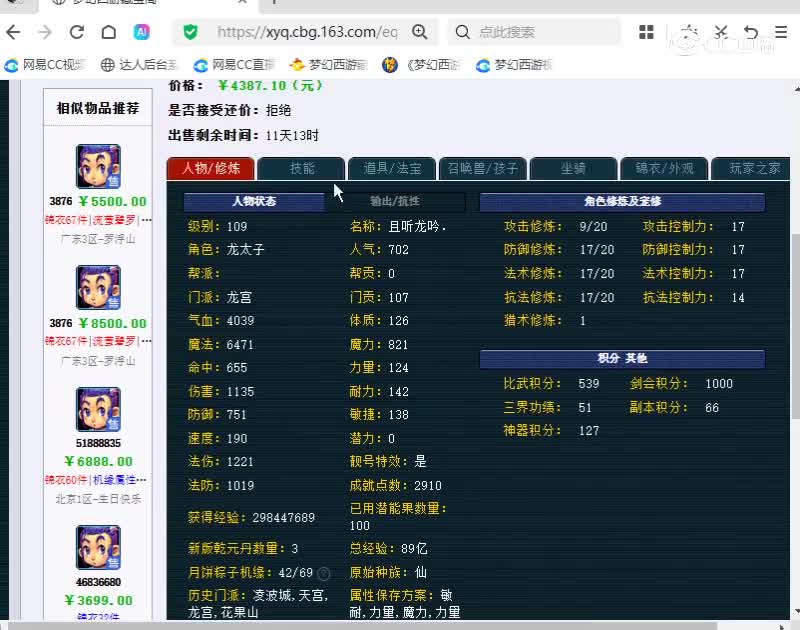The height and width of the screenshot is (630, 800).
Task: Open the extensions grid icon
Action: point(646,32)
